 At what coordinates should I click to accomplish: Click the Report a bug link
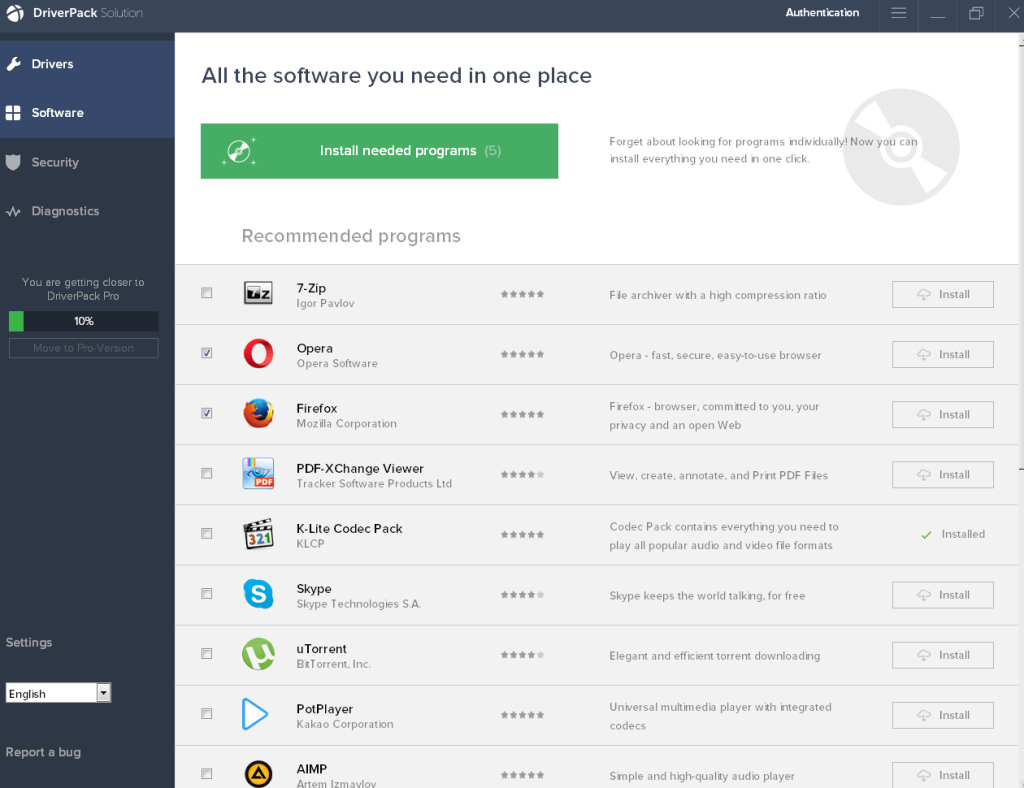pyautogui.click(x=43, y=751)
